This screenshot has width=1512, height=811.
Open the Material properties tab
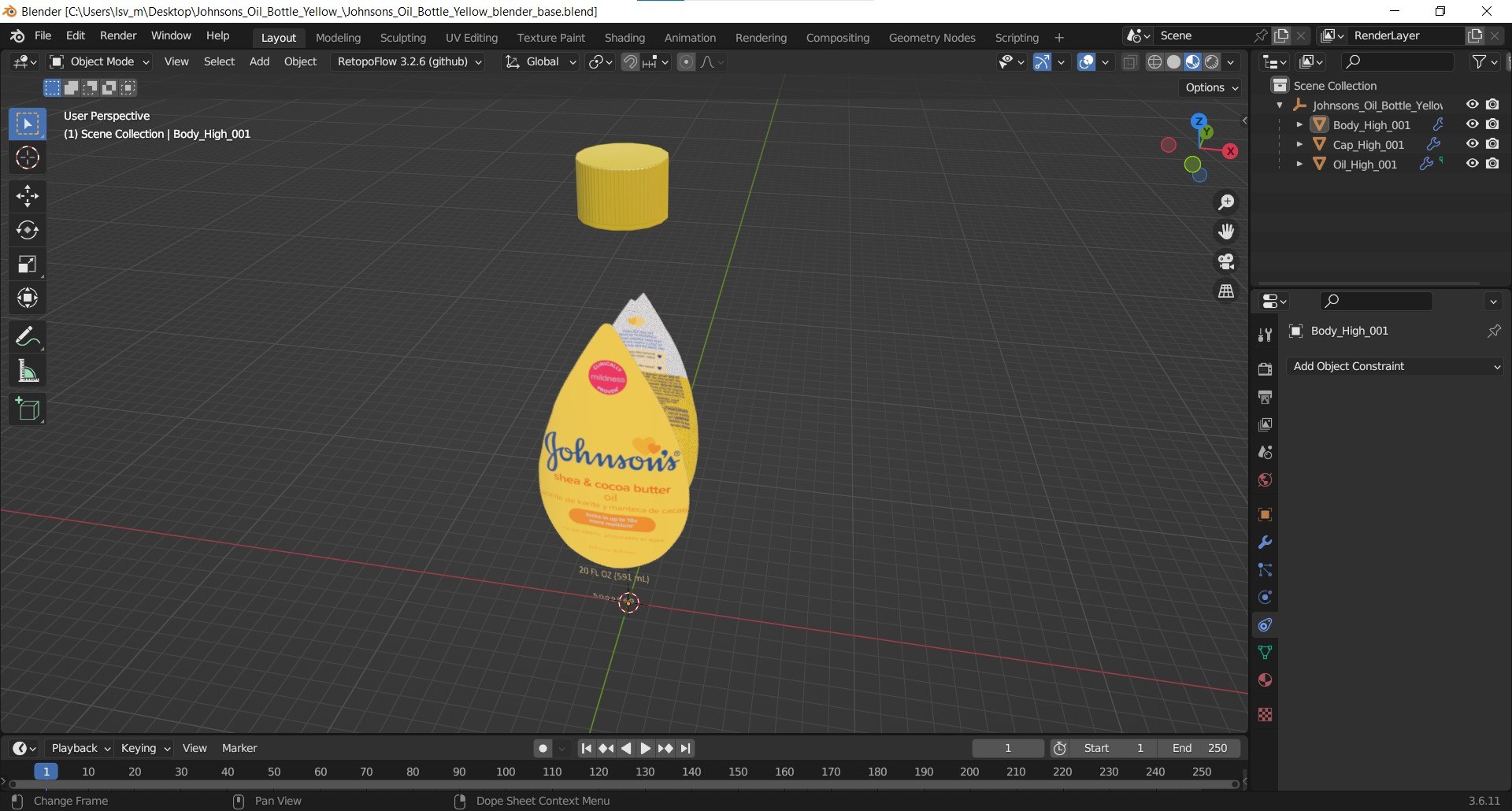[x=1265, y=680]
